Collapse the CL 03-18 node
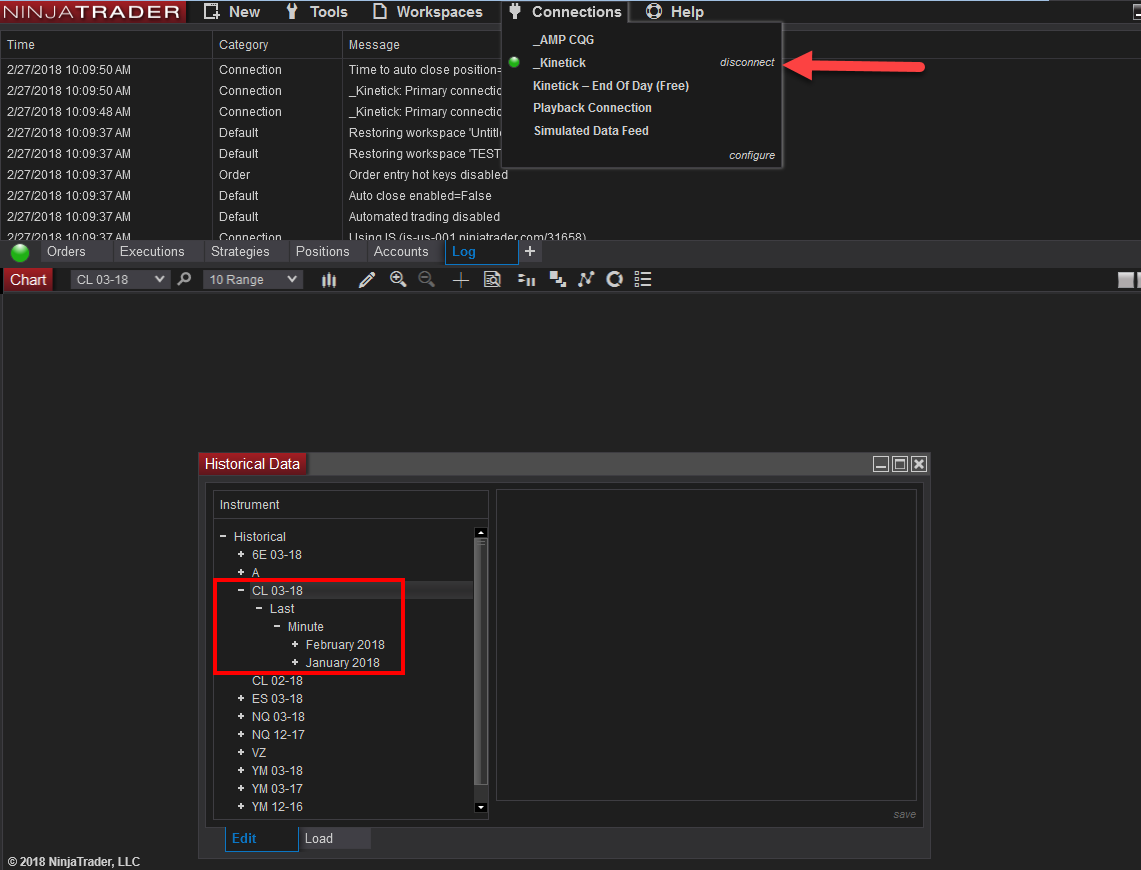Image resolution: width=1141 pixels, height=870 pixels. (x=241, y=590)
